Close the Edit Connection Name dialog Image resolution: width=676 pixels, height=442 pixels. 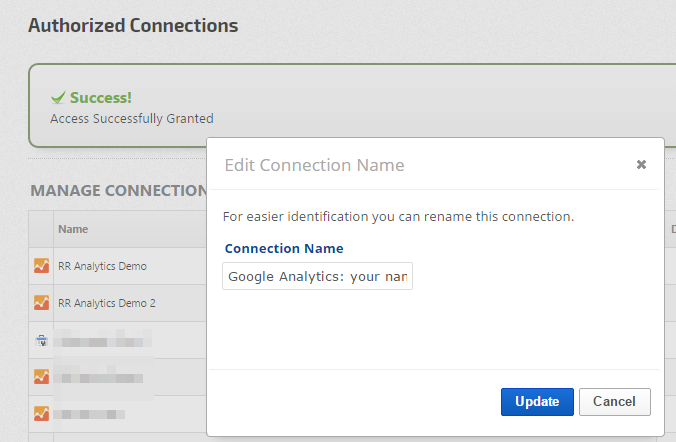click(x=641, y=165)
